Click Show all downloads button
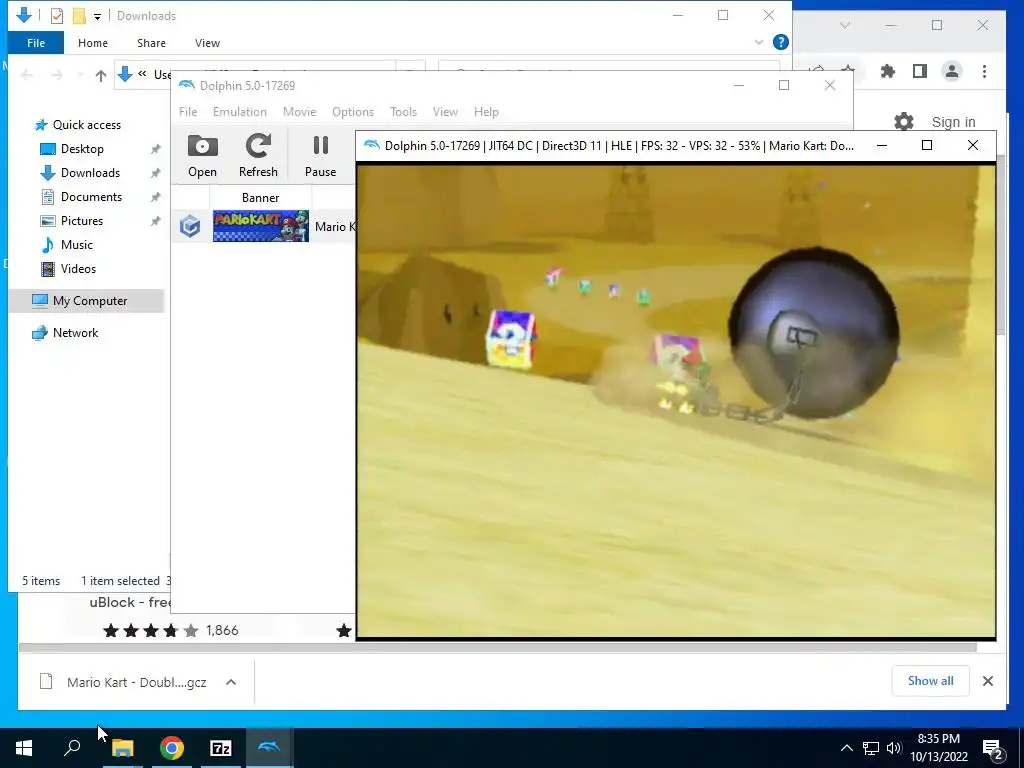Image resolution: width=1024 pixels, height=768 pixels. pos(930,681)
